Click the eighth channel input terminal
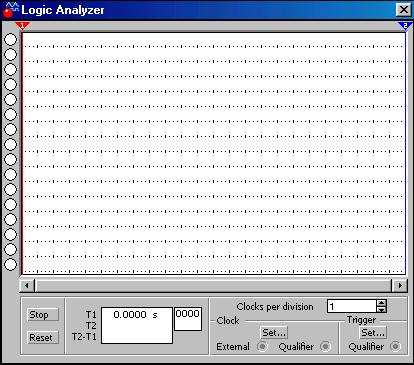The image size is (414, 365). tap(10, 144)
